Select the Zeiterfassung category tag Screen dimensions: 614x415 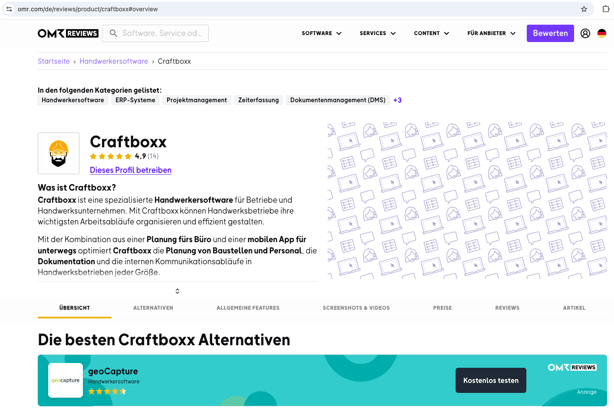click(x=258, y=100)
